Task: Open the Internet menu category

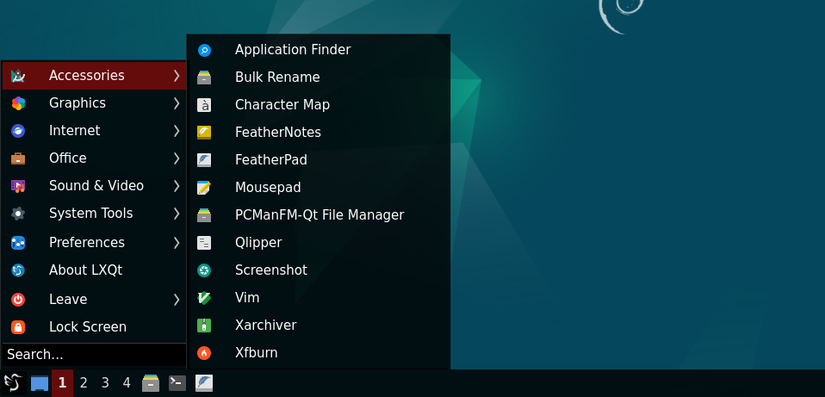Action: [x=94, y=130]
